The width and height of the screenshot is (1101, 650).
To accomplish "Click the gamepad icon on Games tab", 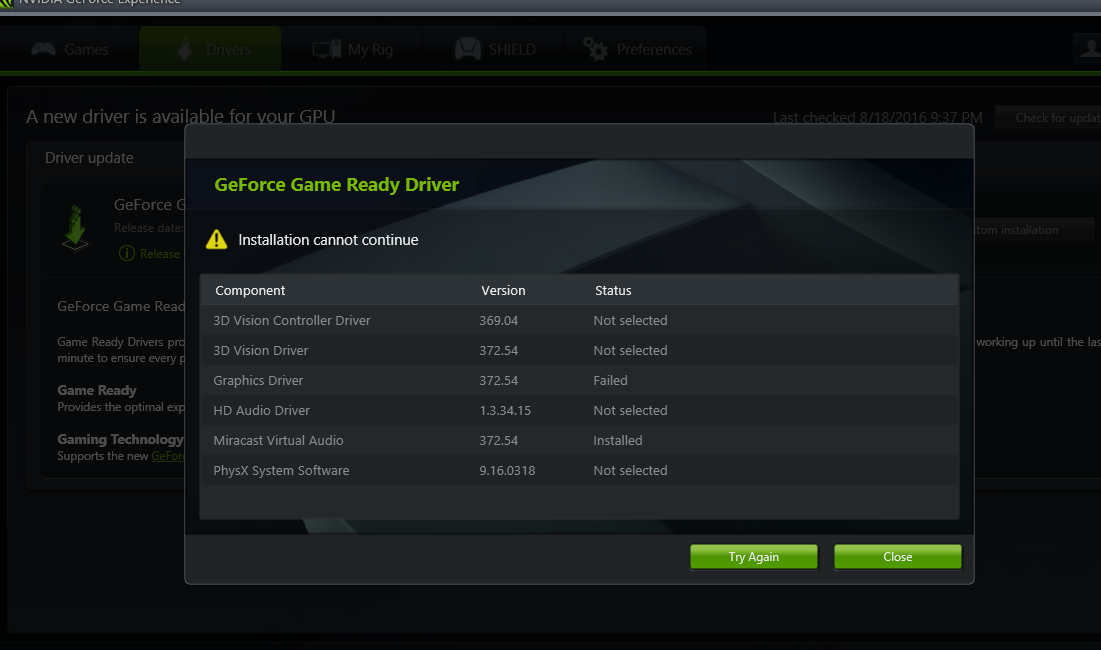I will tap(44, 49).
